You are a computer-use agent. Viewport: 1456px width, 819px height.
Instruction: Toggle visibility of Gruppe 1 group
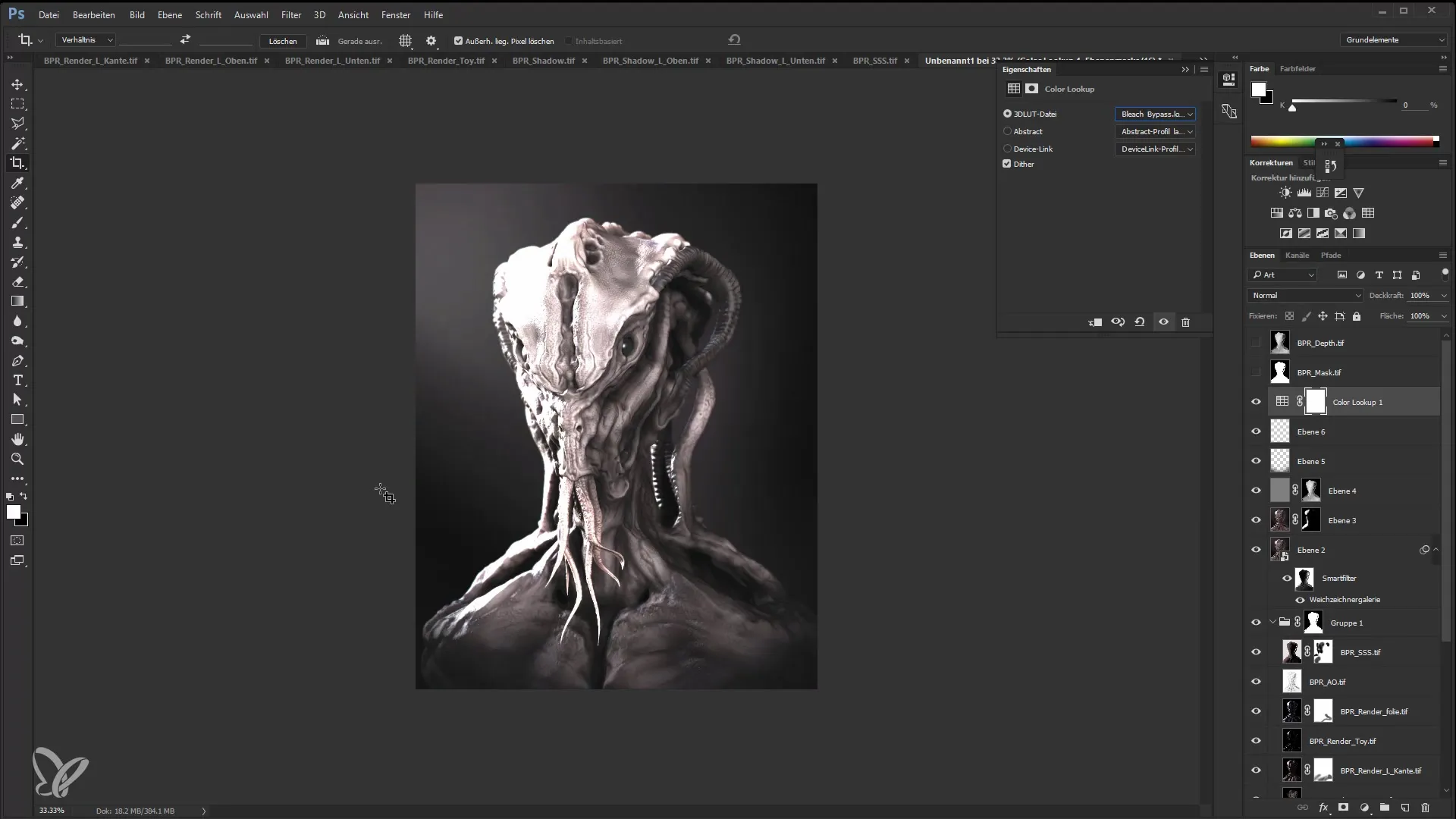click(1256, 623)
